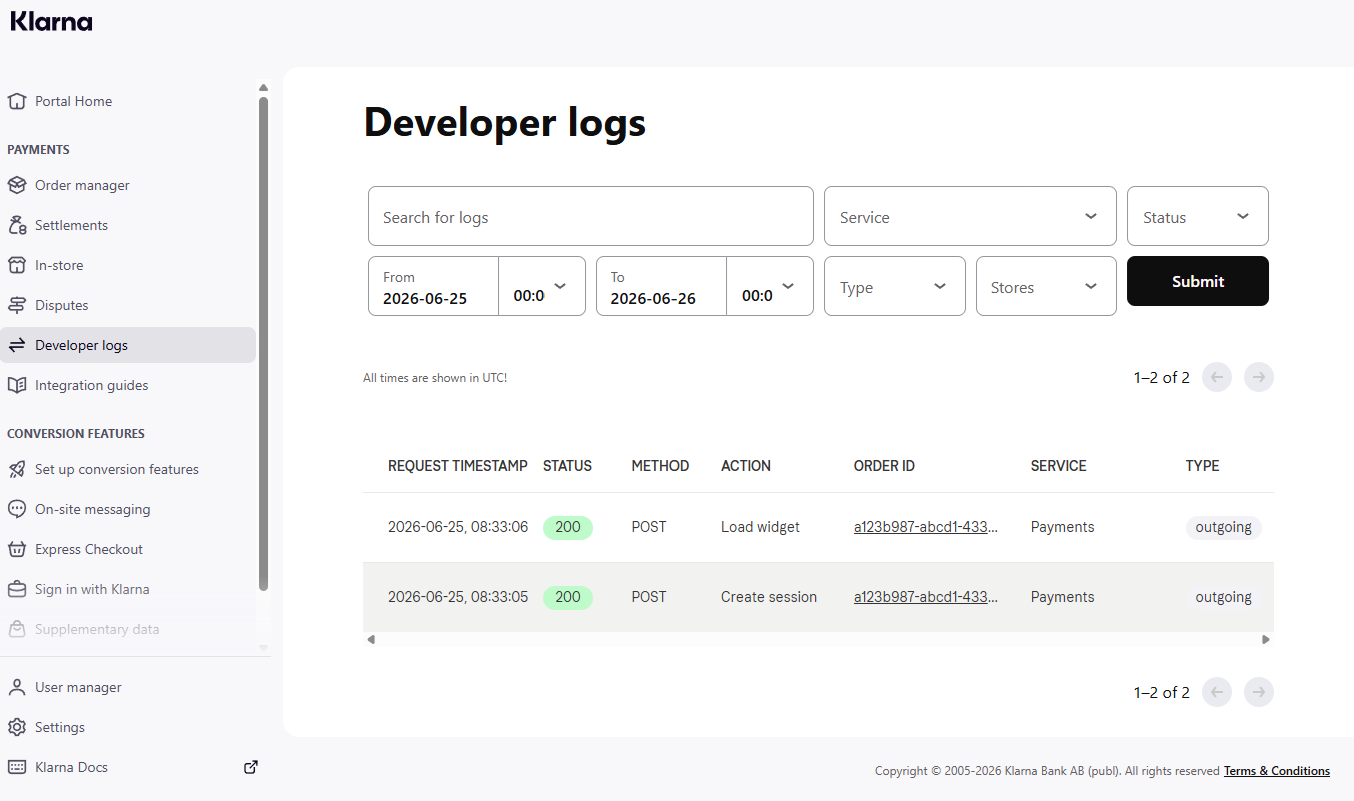
Task: Open the To time dropdown
Action: [770, 286]
